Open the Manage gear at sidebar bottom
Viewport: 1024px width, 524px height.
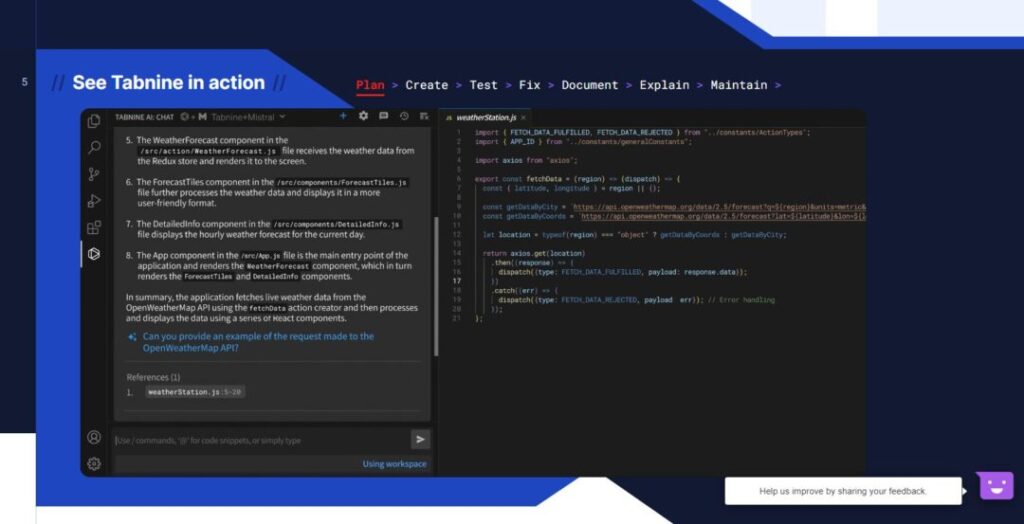point(94,464)
